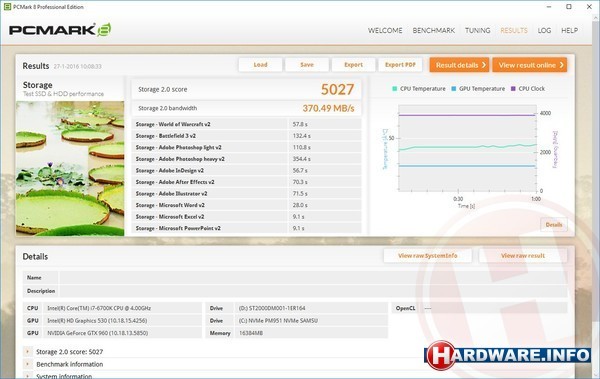Open the TUNING tab

point(478,30)
